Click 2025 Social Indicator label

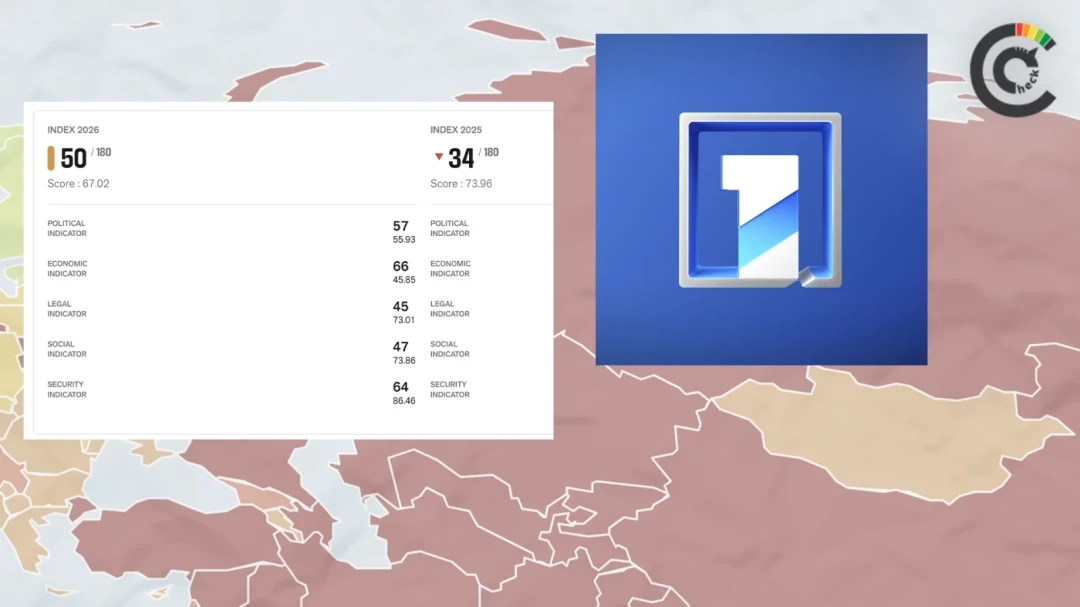tap(450, 349)
